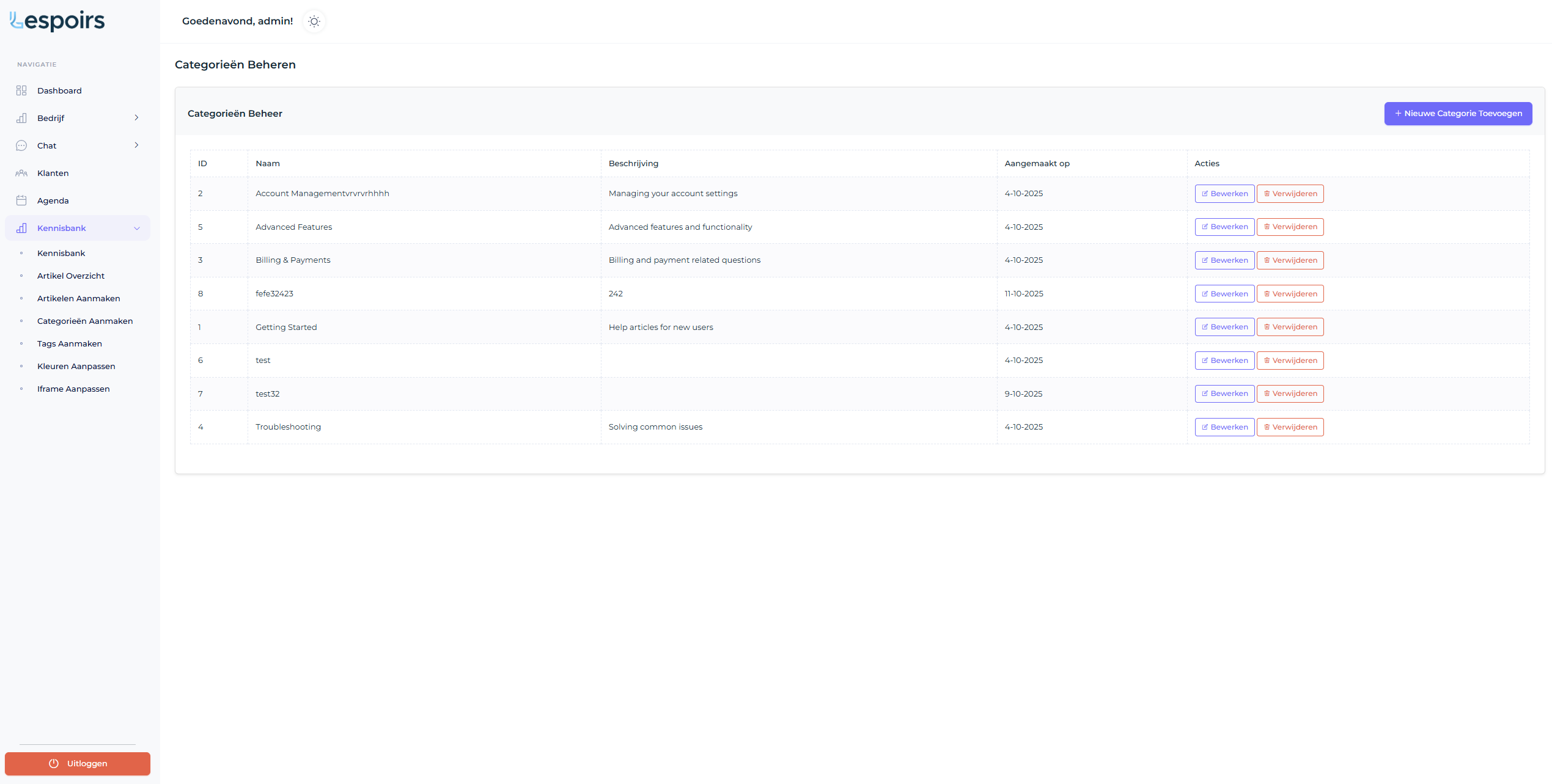1552x784 pixels.
Task: Open Kleuren Aanpassen color settings
Action: 76,366
